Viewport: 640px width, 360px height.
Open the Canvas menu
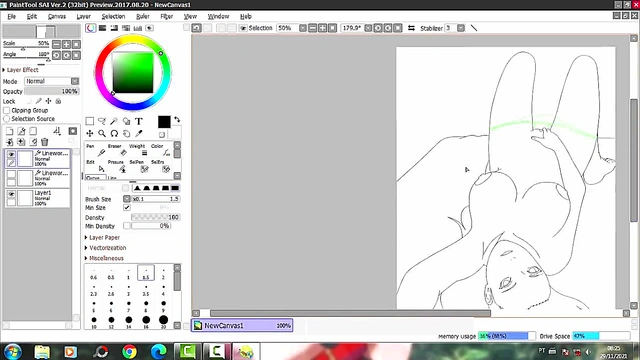(x=57, y=16)
